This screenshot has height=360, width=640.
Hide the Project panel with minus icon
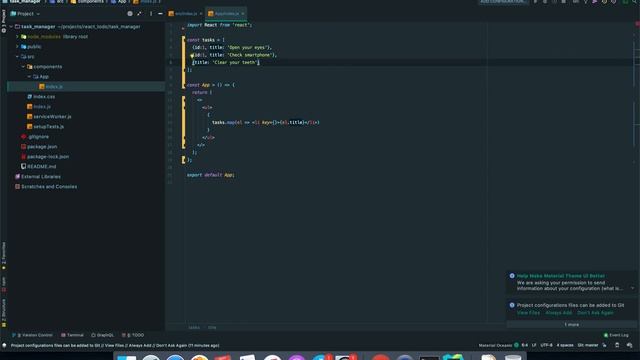click(x=160, y=13)
